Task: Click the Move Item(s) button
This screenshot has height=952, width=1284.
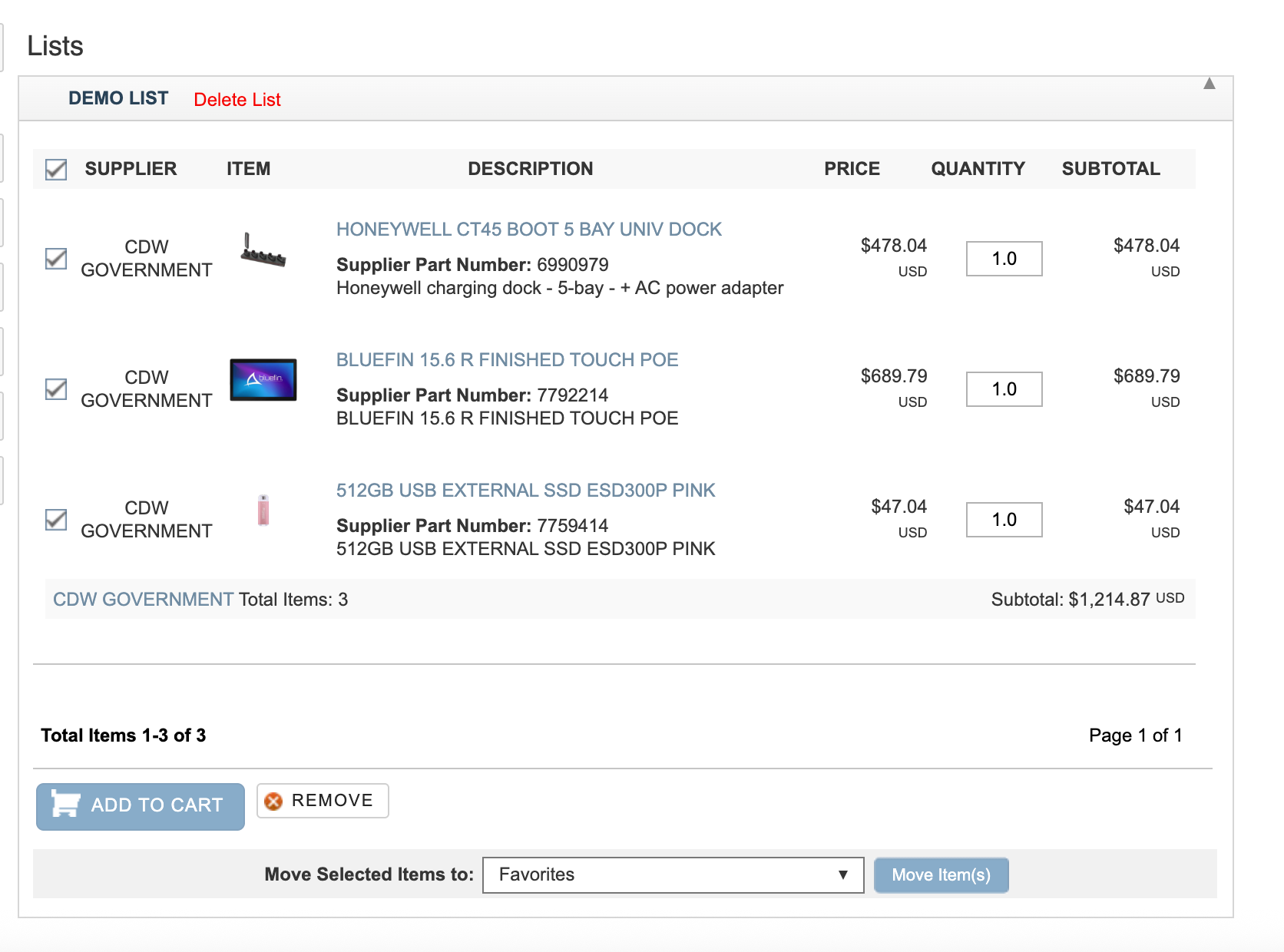Action: pyautogui.click(x=941, y=875)
